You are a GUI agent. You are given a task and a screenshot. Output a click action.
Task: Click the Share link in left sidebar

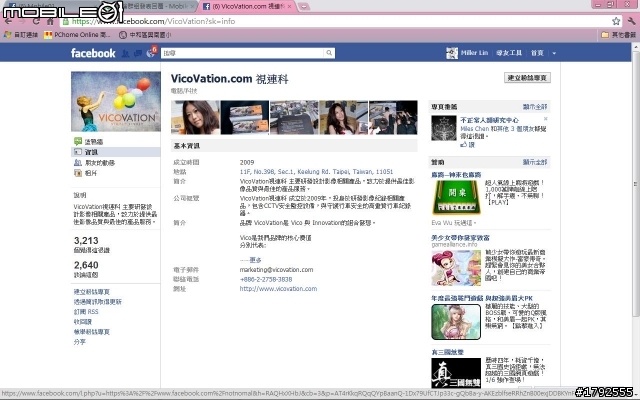pyautogui.click(x=80, y=342)
